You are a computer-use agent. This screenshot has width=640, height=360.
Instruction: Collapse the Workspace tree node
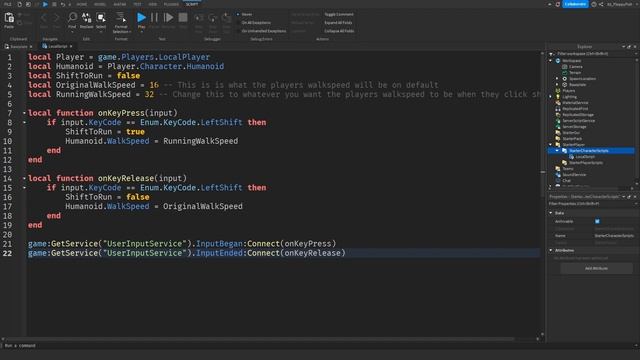point(551,60)
